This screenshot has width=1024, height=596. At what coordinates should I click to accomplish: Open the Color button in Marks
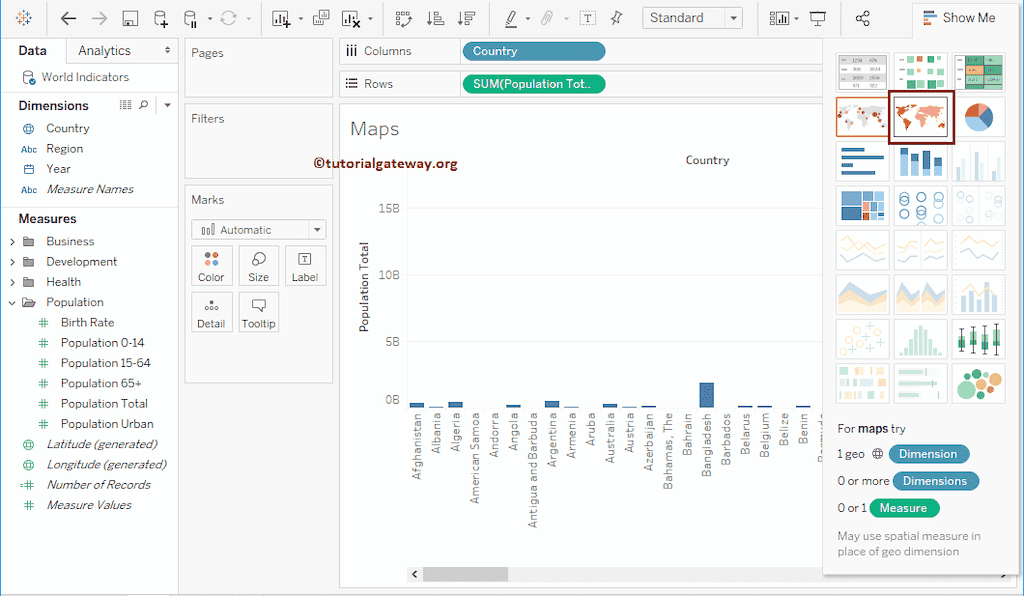[211, 266]
